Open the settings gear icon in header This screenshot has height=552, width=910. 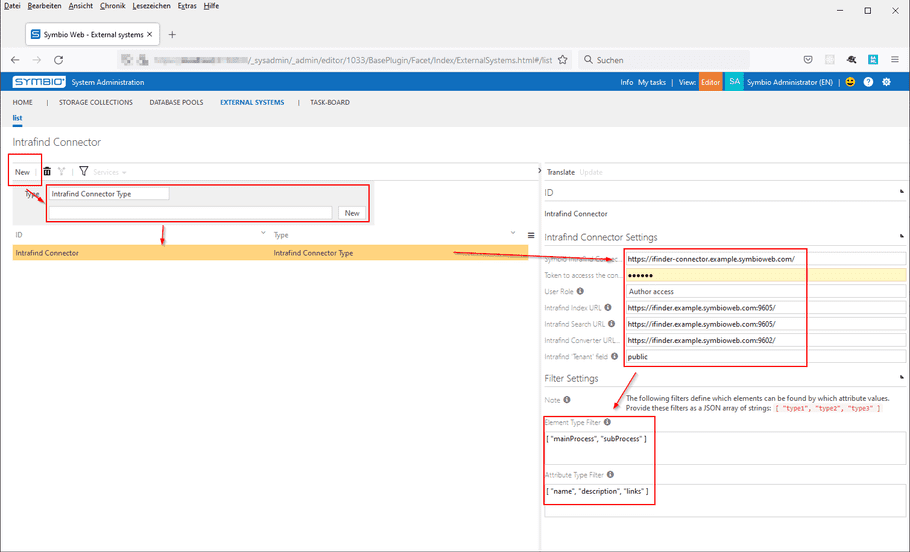click(x=886, y=82)
